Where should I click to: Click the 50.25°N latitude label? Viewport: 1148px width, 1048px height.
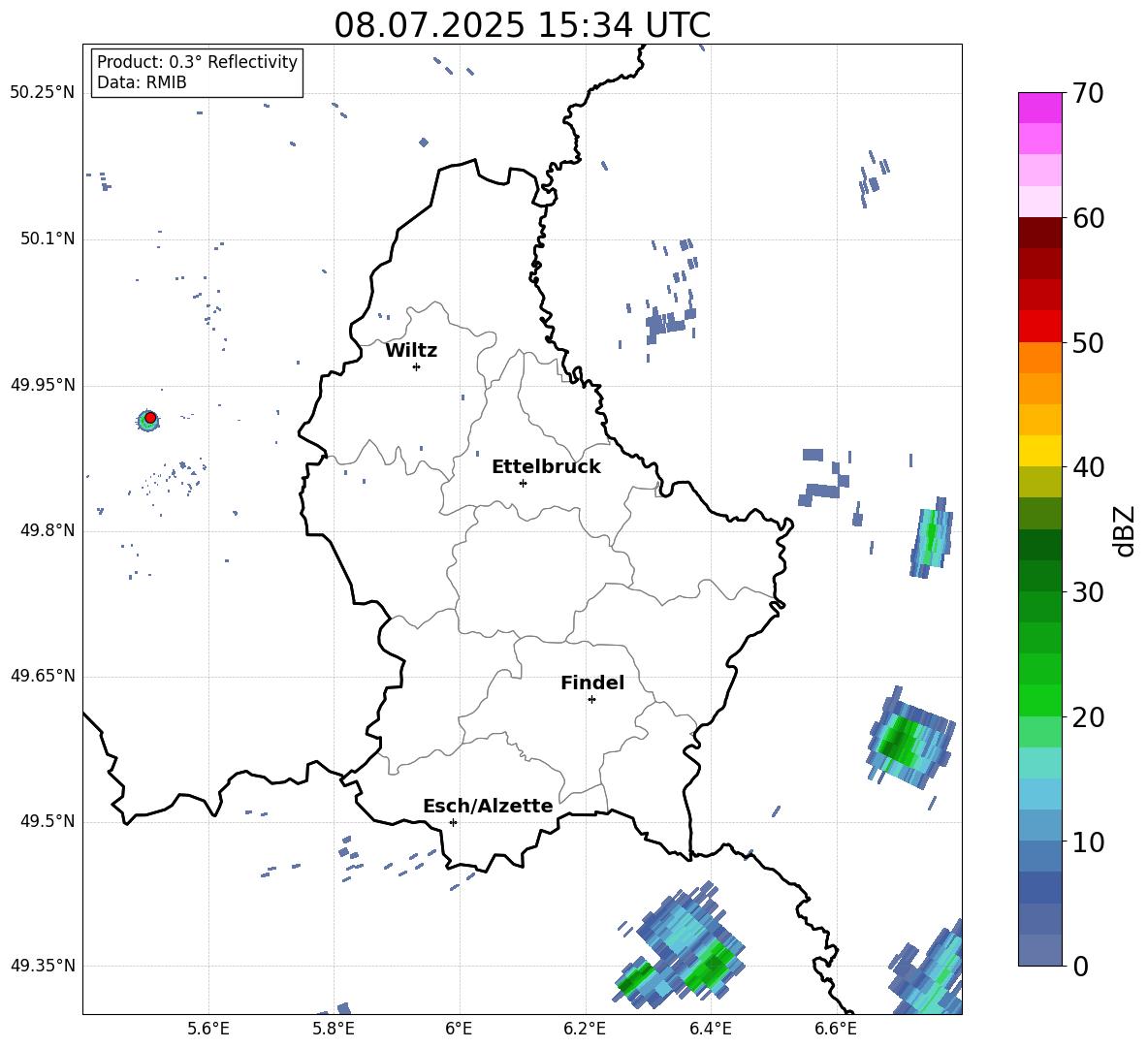tap(43, 93)
